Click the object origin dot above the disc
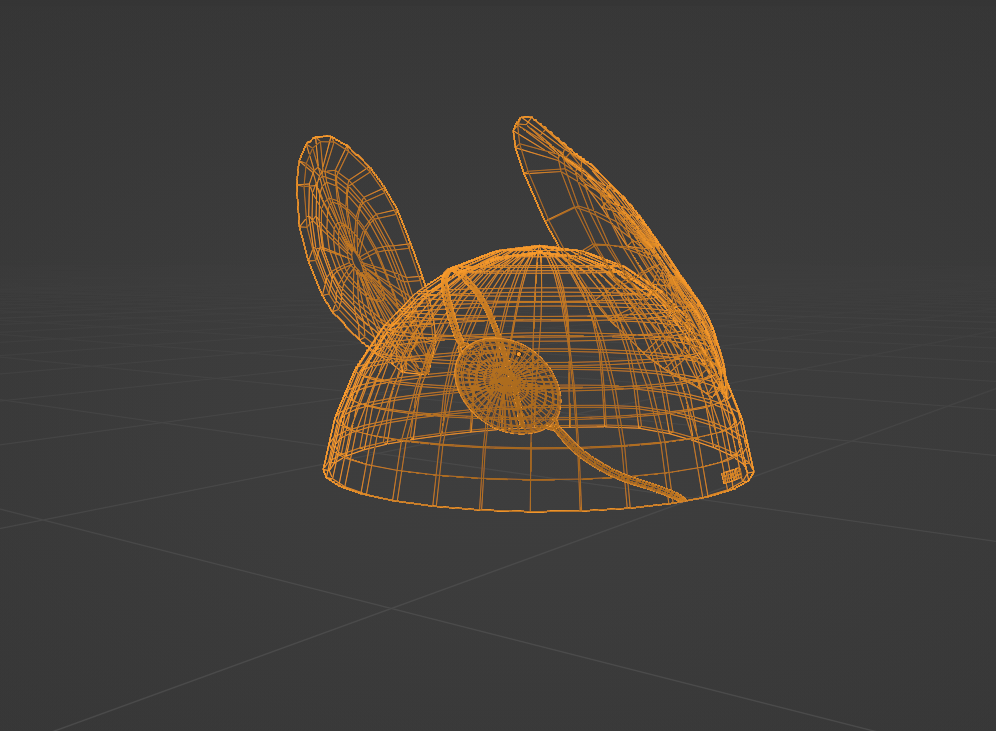The height and width of the screenshot is (731, 996). pos(518,354)
